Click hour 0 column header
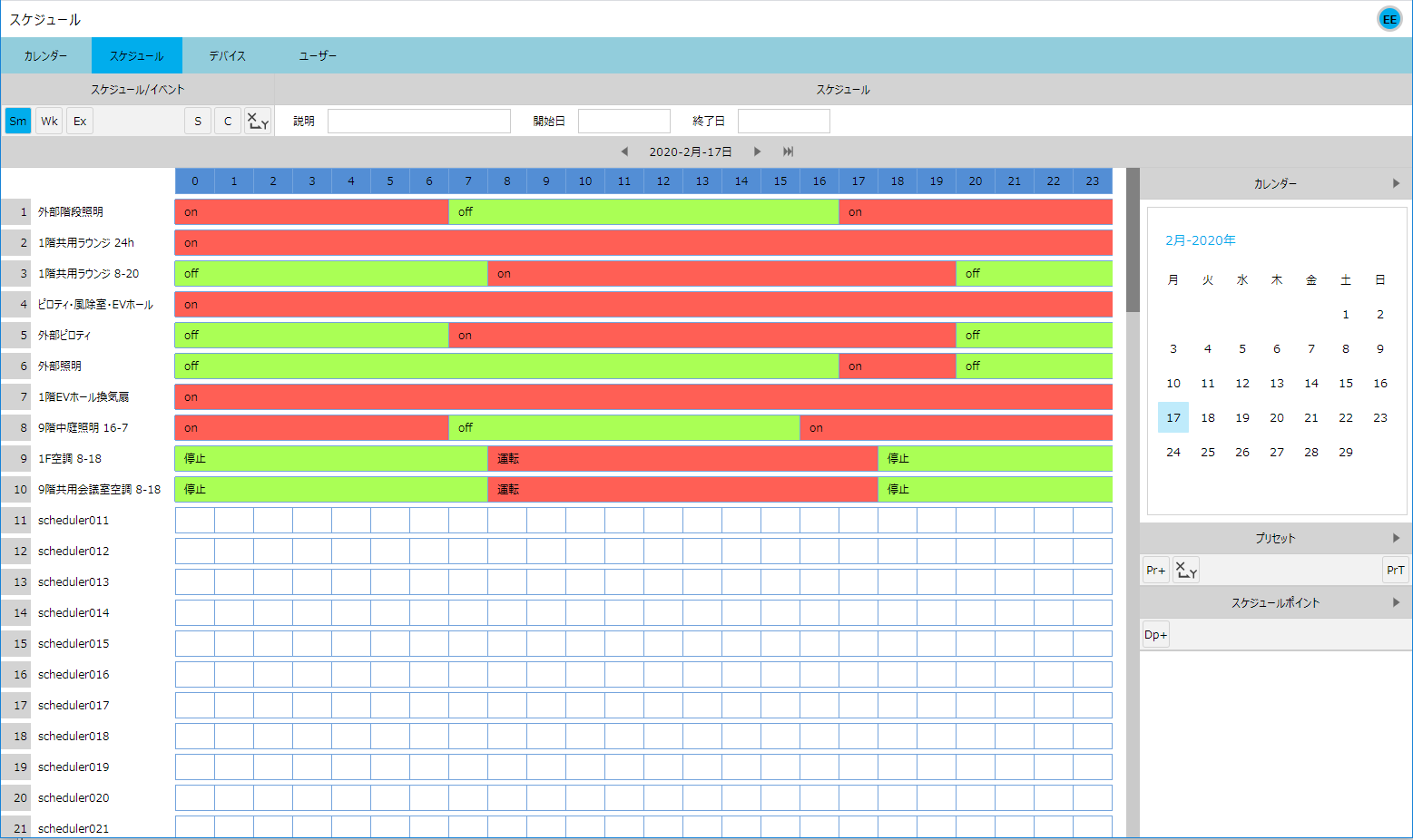This screenshot has height=840, width=1413. tap(195, 181)
